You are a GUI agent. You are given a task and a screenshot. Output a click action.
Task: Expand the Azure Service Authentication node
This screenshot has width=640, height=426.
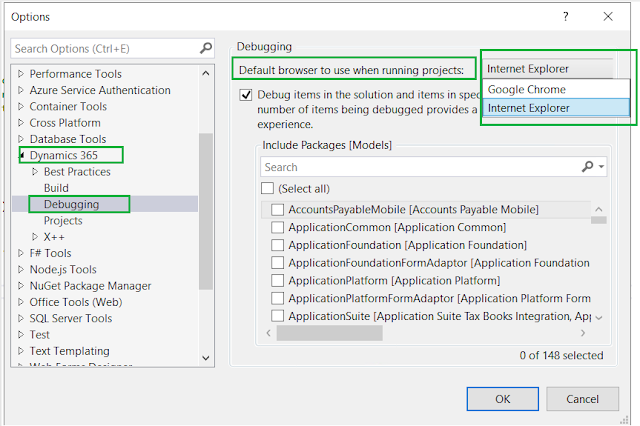(21, 90)
